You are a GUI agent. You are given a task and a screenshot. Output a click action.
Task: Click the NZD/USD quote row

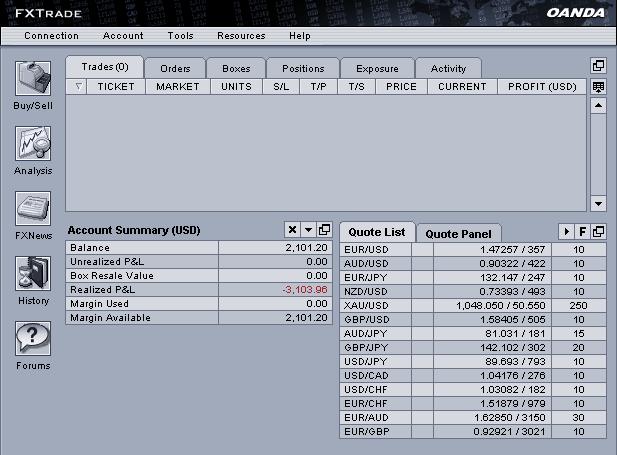coord(473,292)
